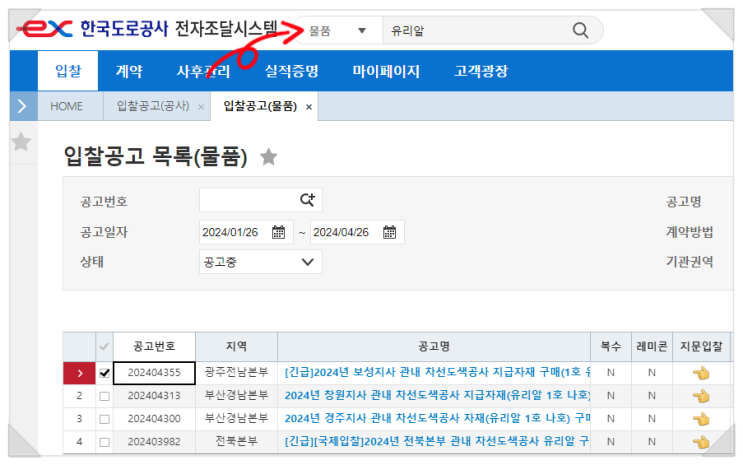Open notice [긴급][국제입찰]2024년 전북본부 차선도색공사
This screenshot has height=465, width=743.
click(x=437, y=441)
